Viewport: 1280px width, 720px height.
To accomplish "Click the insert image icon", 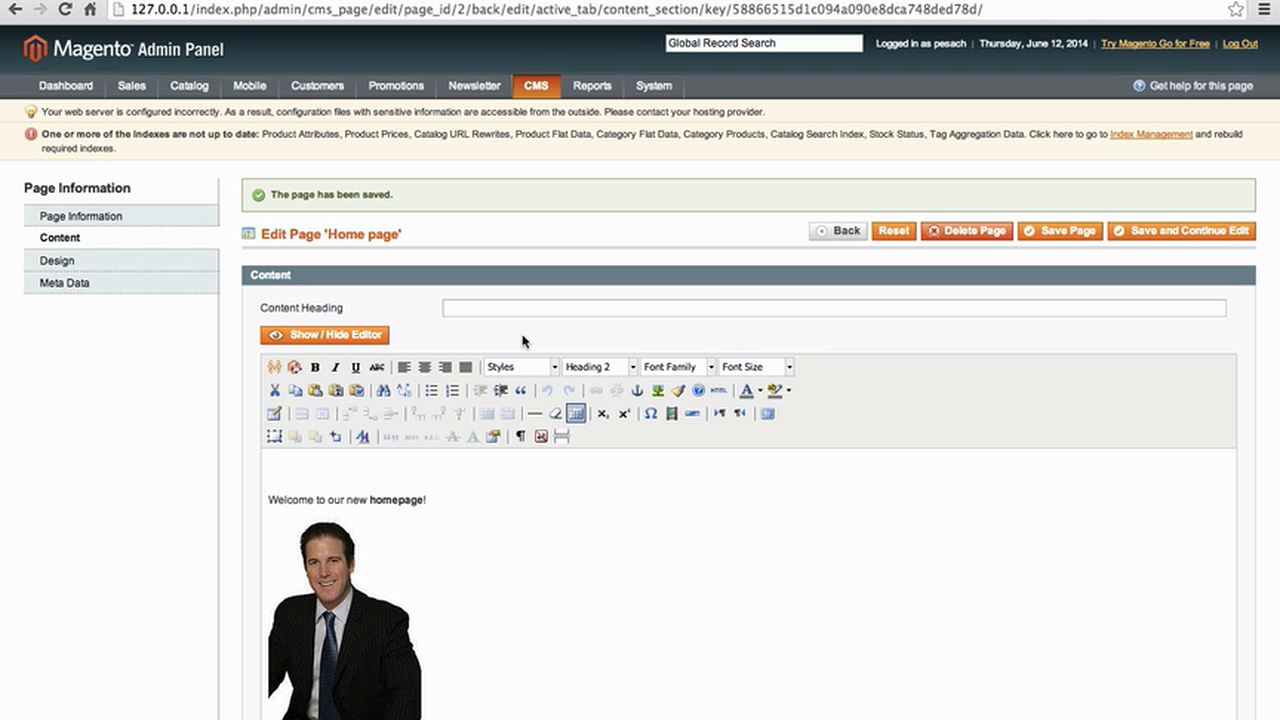I will point(657,390).
